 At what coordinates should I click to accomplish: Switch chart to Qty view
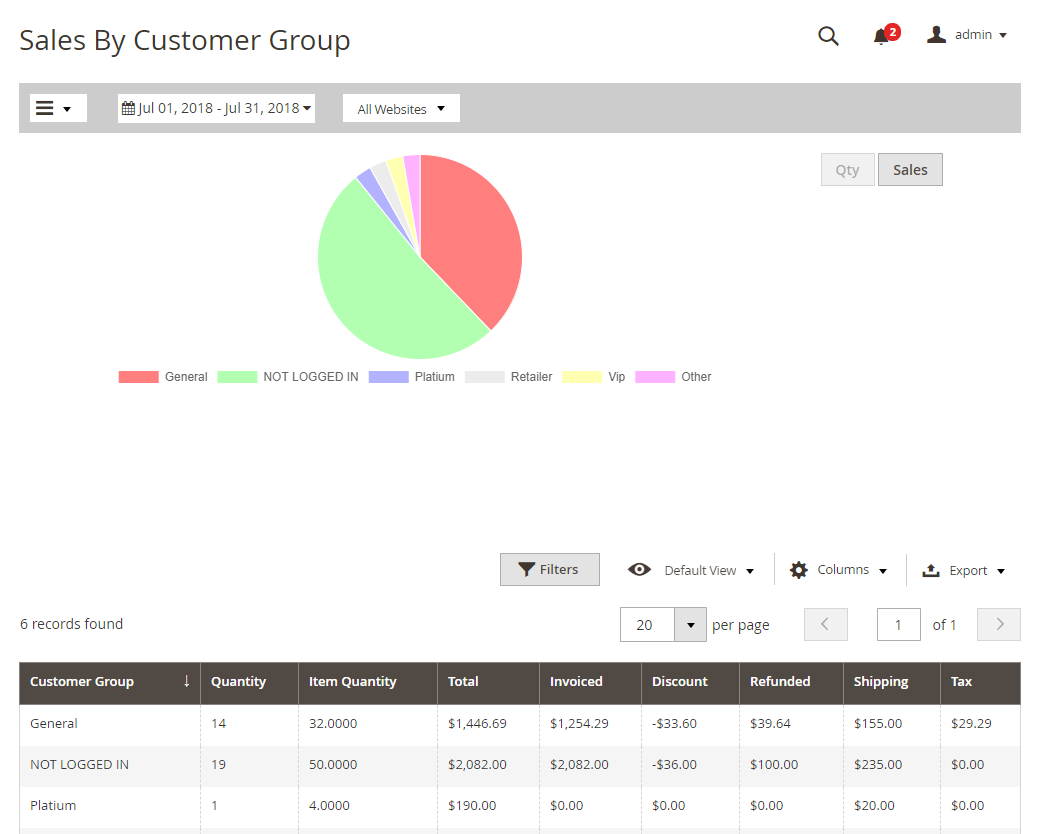tap(847, 170)
